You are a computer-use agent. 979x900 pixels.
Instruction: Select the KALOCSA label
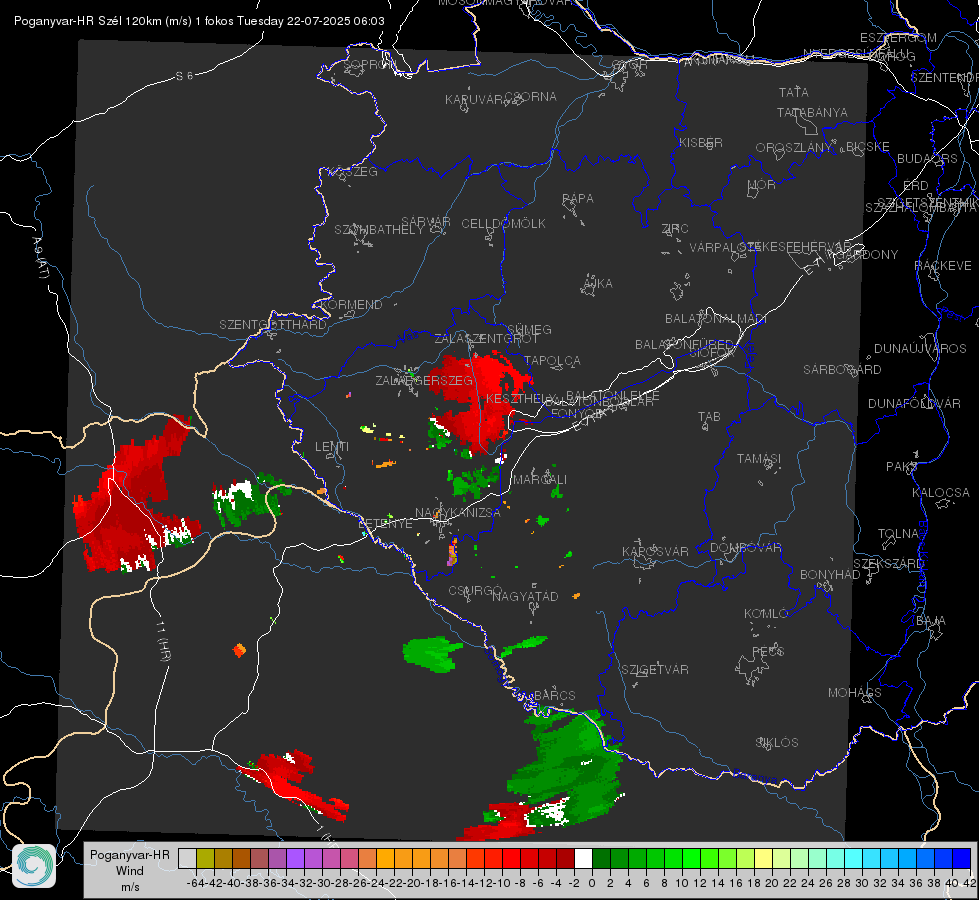(940, 493)
